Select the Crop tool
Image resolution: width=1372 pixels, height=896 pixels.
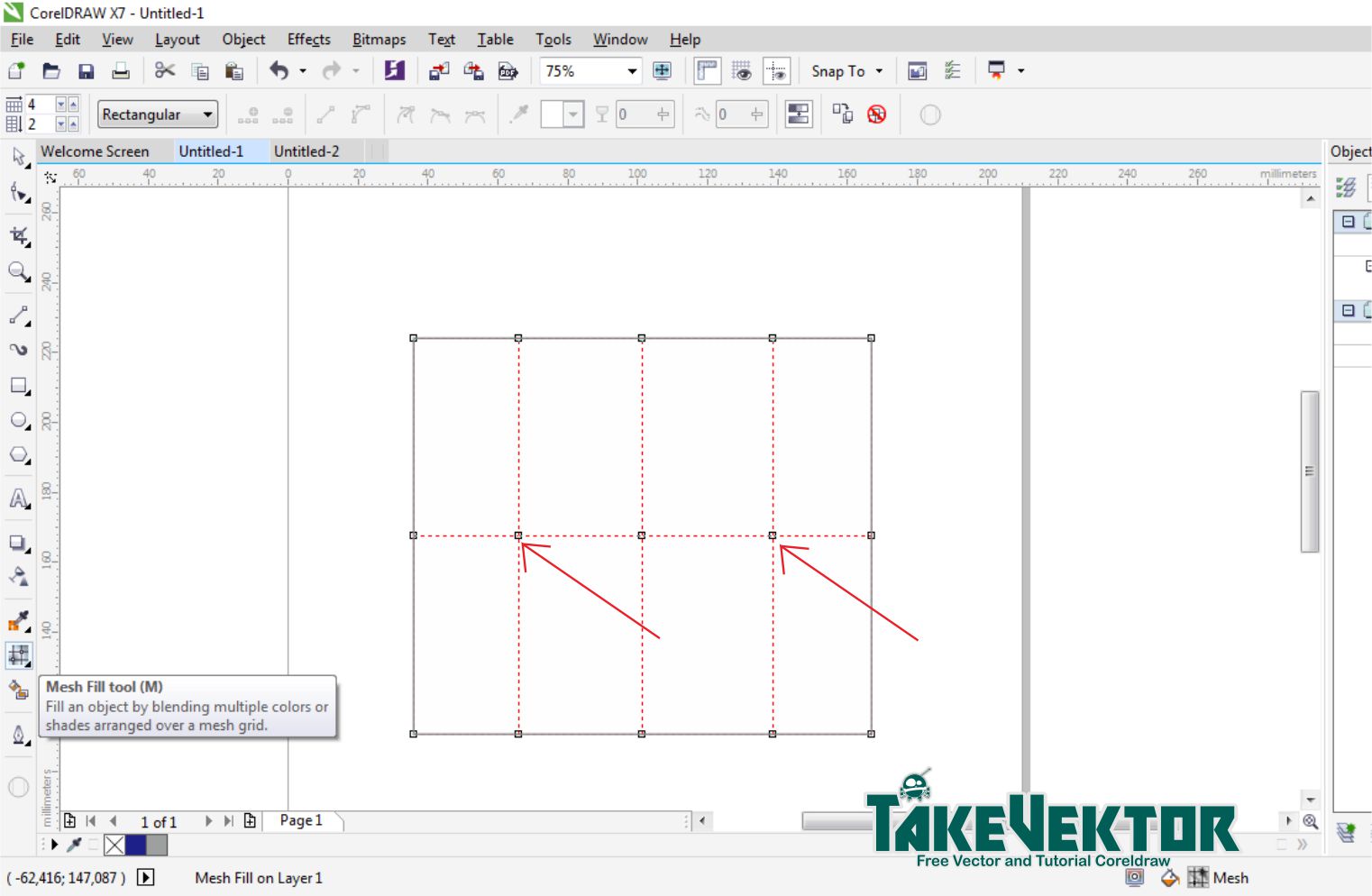tap(18, 234)
